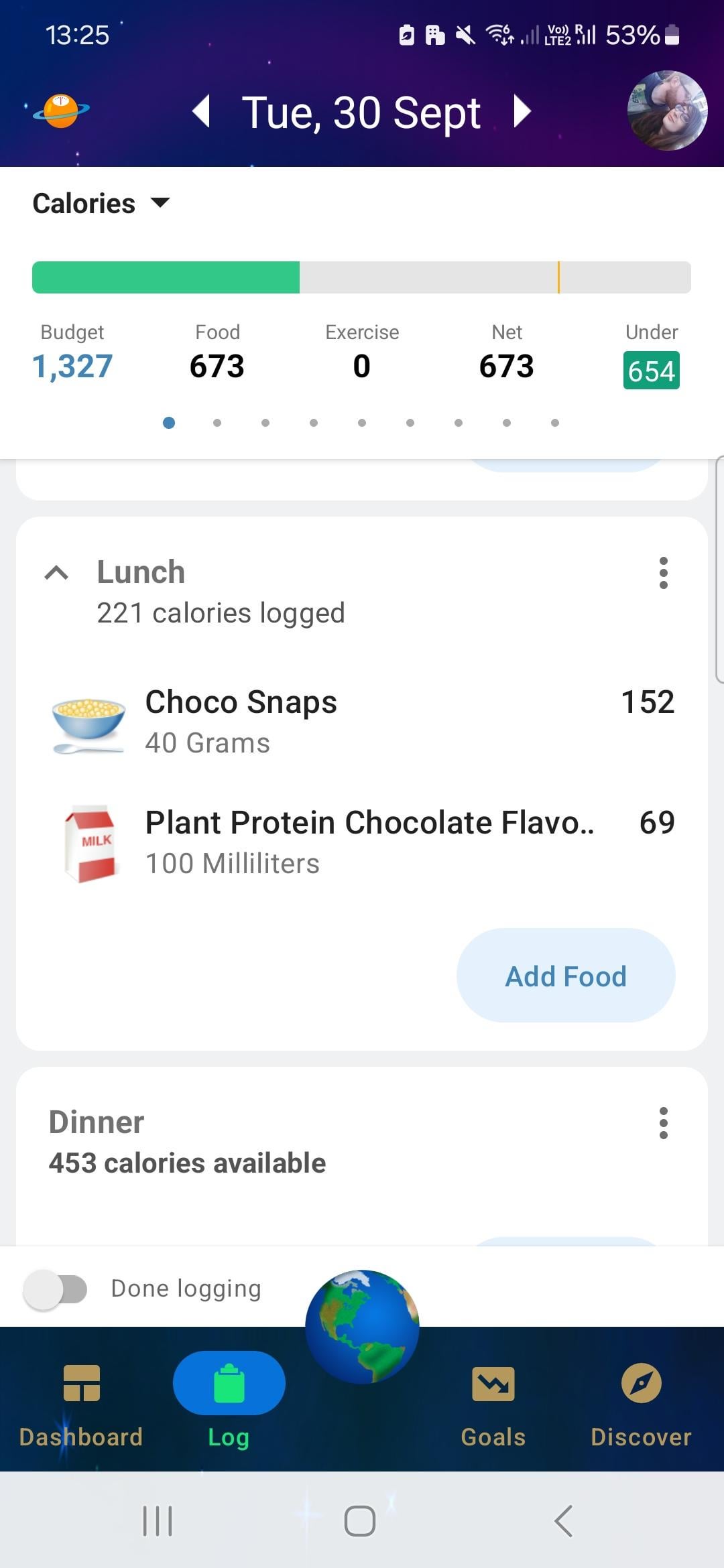Collapse the Lunch section chevron

pyautogui.click(x=56, y=573)
